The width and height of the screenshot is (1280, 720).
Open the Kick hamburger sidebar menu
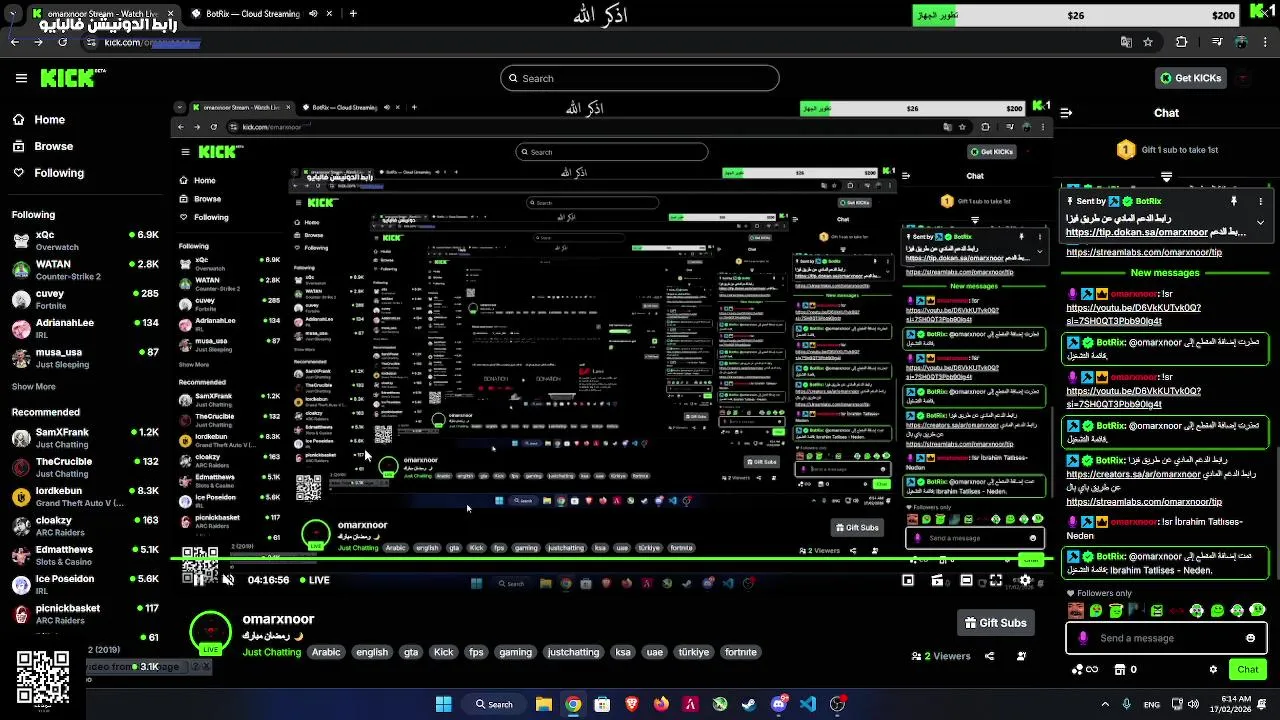point(21,78)
